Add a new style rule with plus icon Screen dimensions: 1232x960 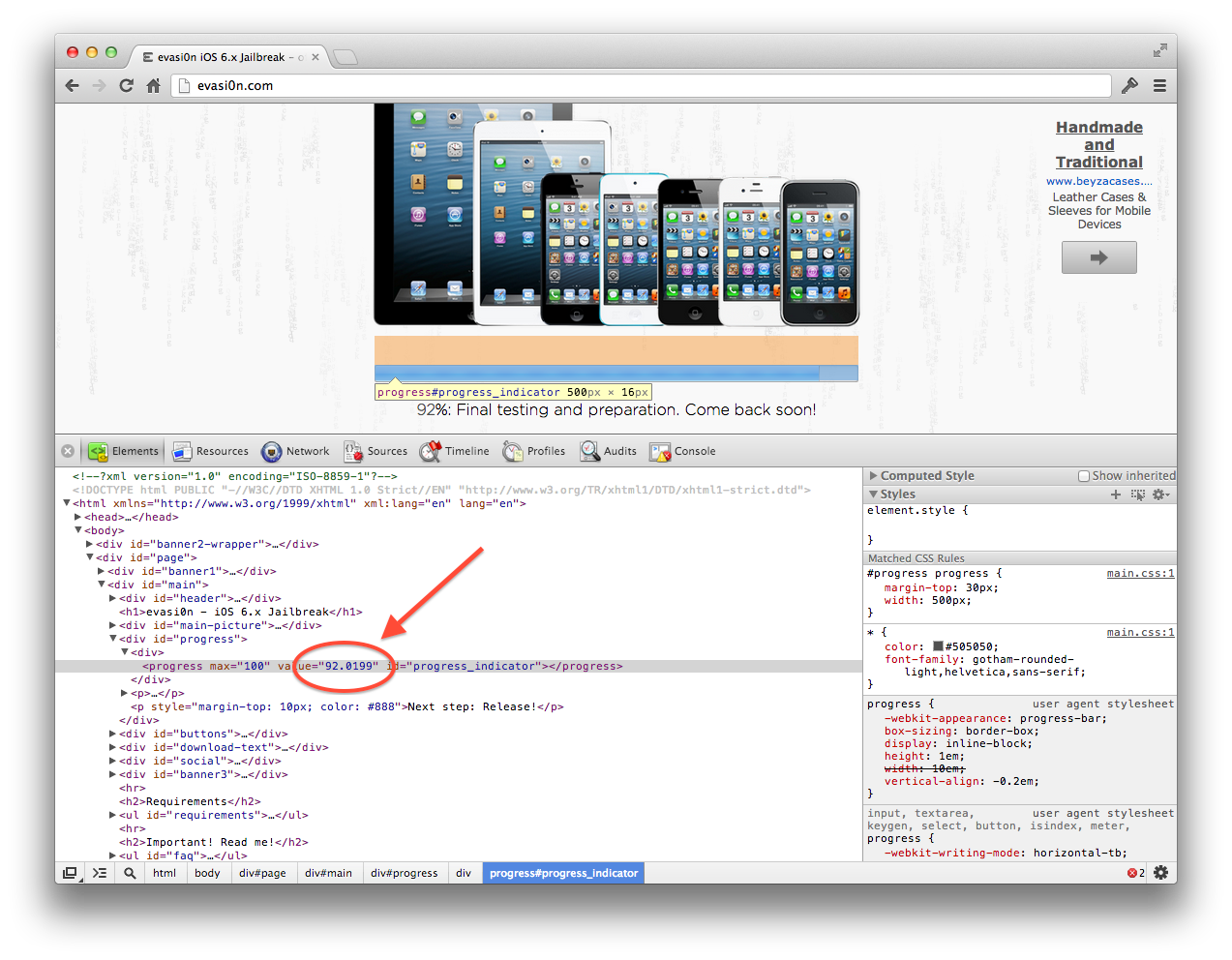click(1115, 495)
